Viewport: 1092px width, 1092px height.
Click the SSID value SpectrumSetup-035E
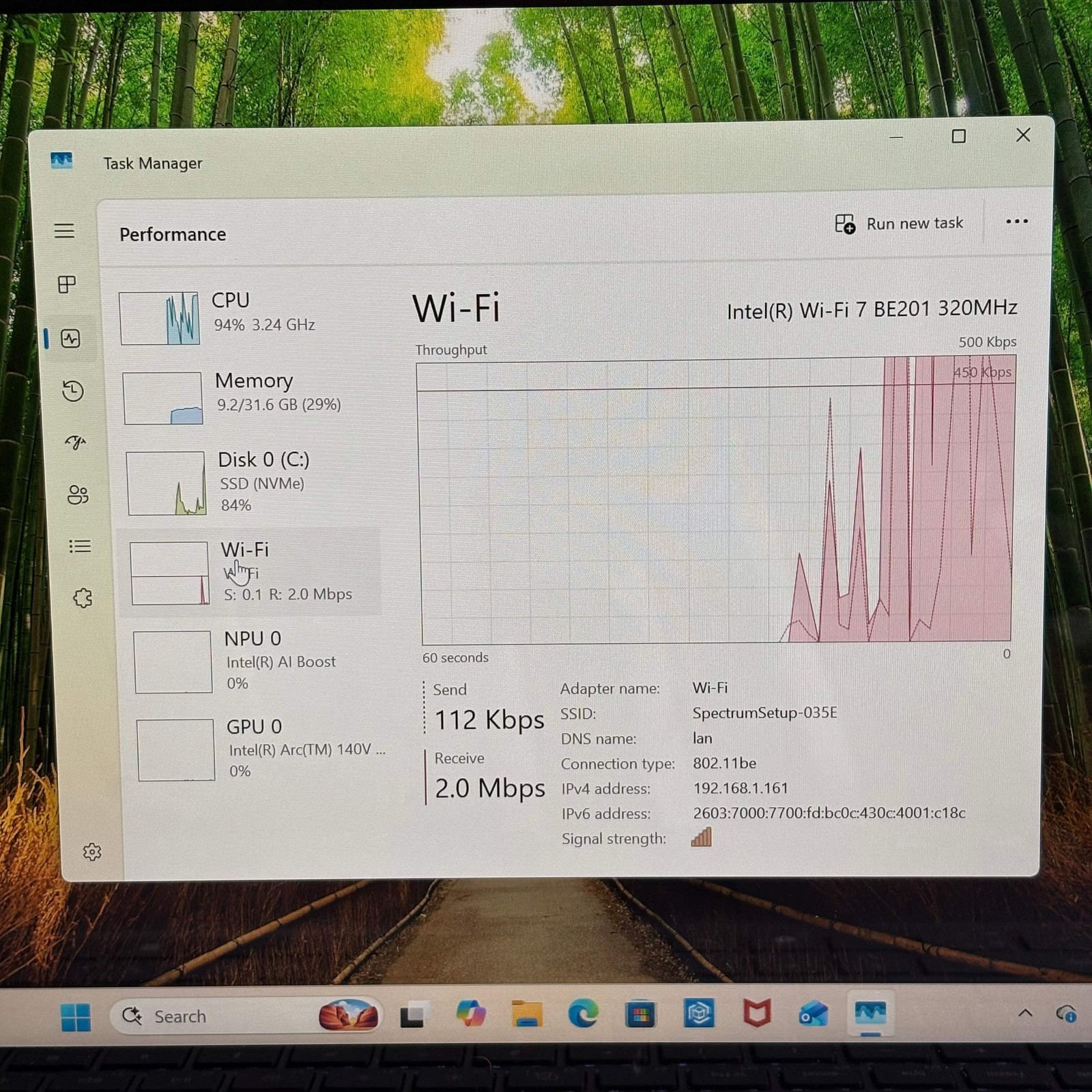click(x=764, y=713)
